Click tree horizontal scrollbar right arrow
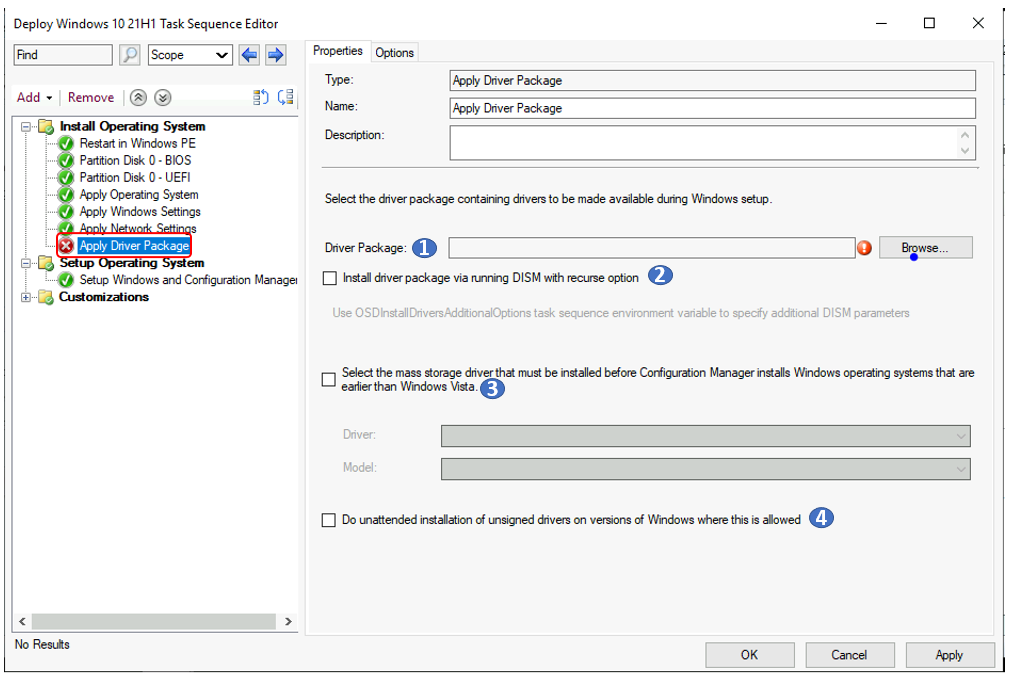Screen dimensions: 1010x676 (x=288, y=621)
